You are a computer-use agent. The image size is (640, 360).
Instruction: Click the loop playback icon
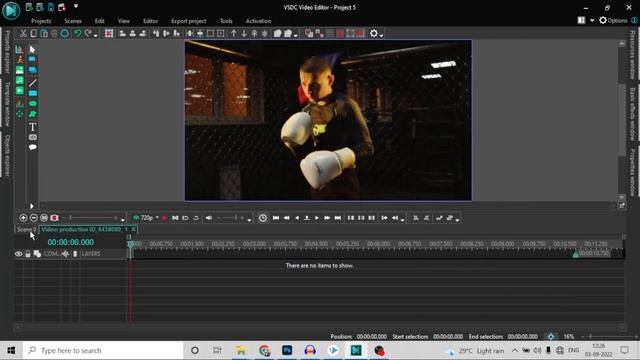point(196,218)
